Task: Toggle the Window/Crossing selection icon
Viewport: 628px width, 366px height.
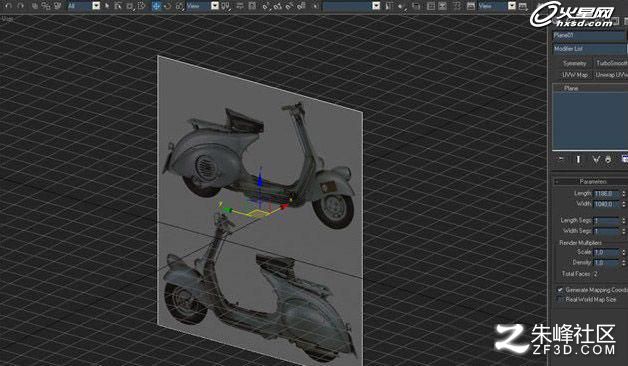Action: [141, 6]
